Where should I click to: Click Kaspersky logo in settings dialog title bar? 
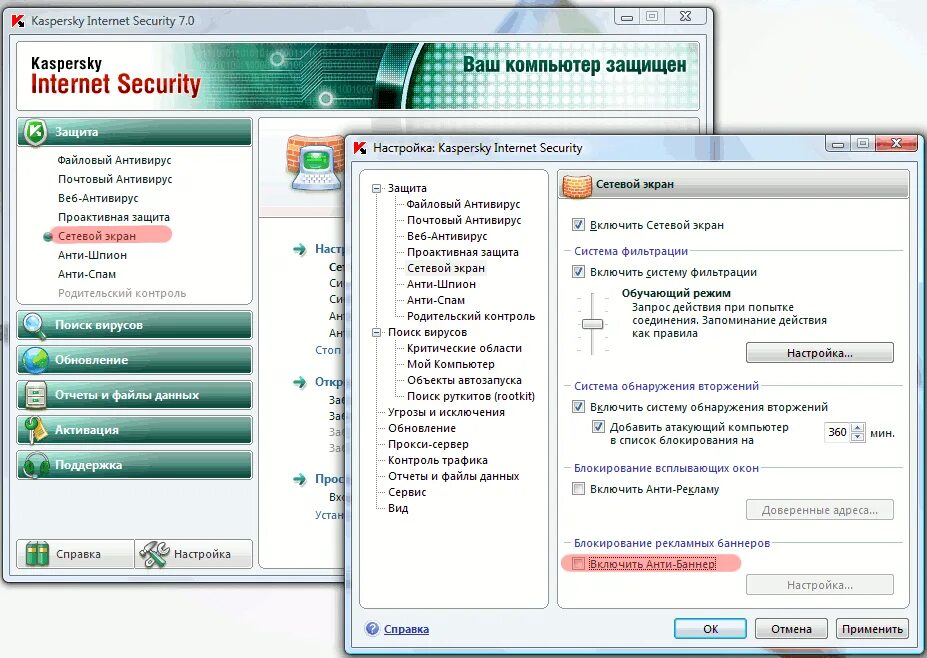click(359, 148)
